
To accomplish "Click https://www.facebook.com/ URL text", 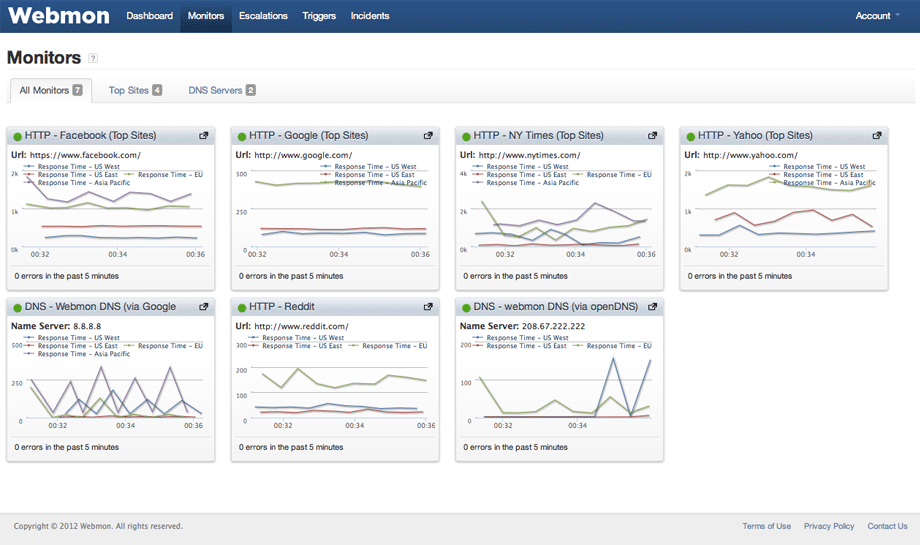I will pos(85,155).
